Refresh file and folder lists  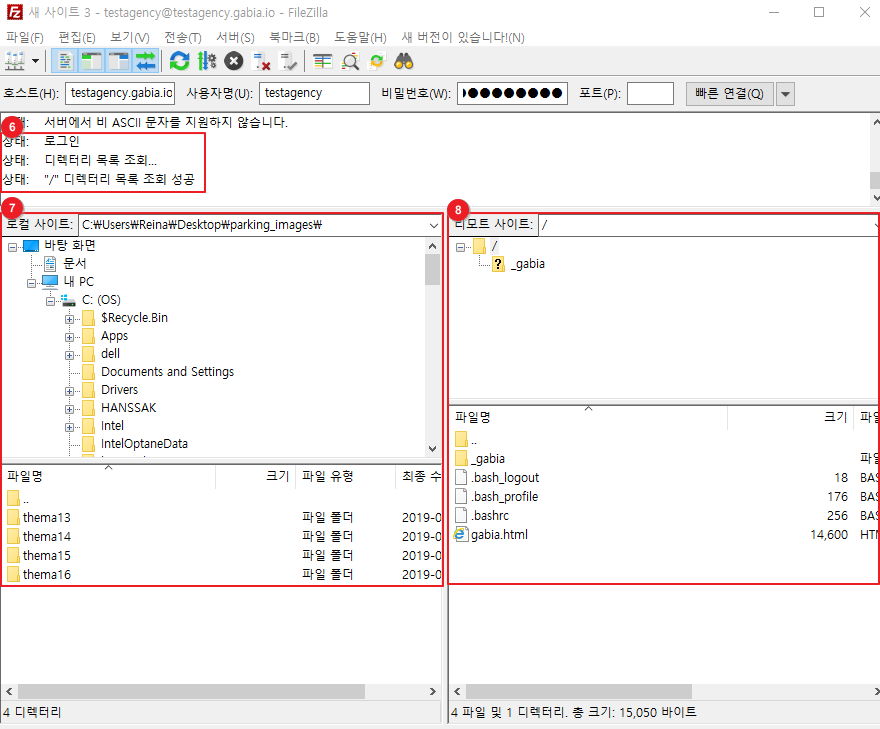pos(180,61)
